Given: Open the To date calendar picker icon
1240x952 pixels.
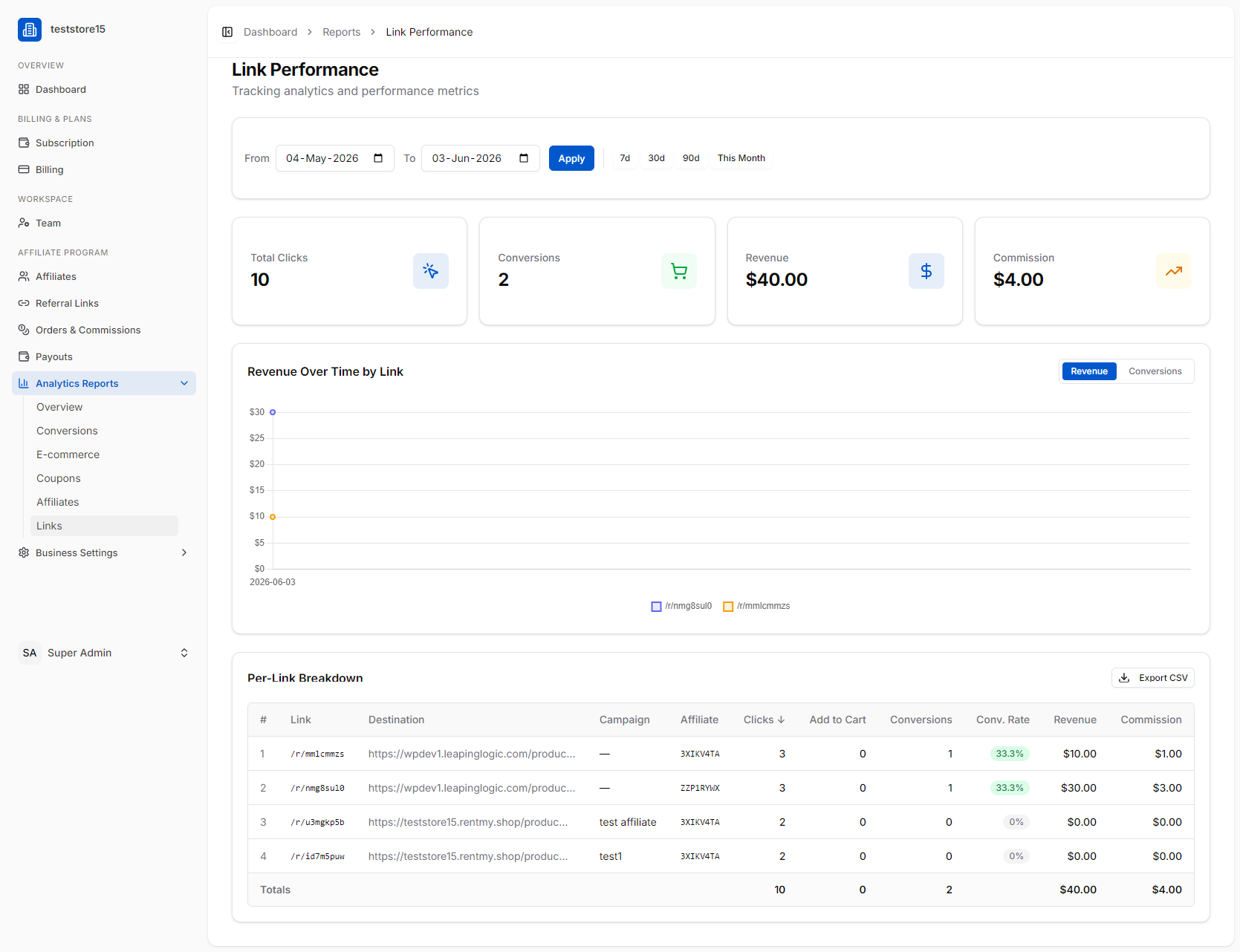Looking at the screenshot, I should (524, 158).
